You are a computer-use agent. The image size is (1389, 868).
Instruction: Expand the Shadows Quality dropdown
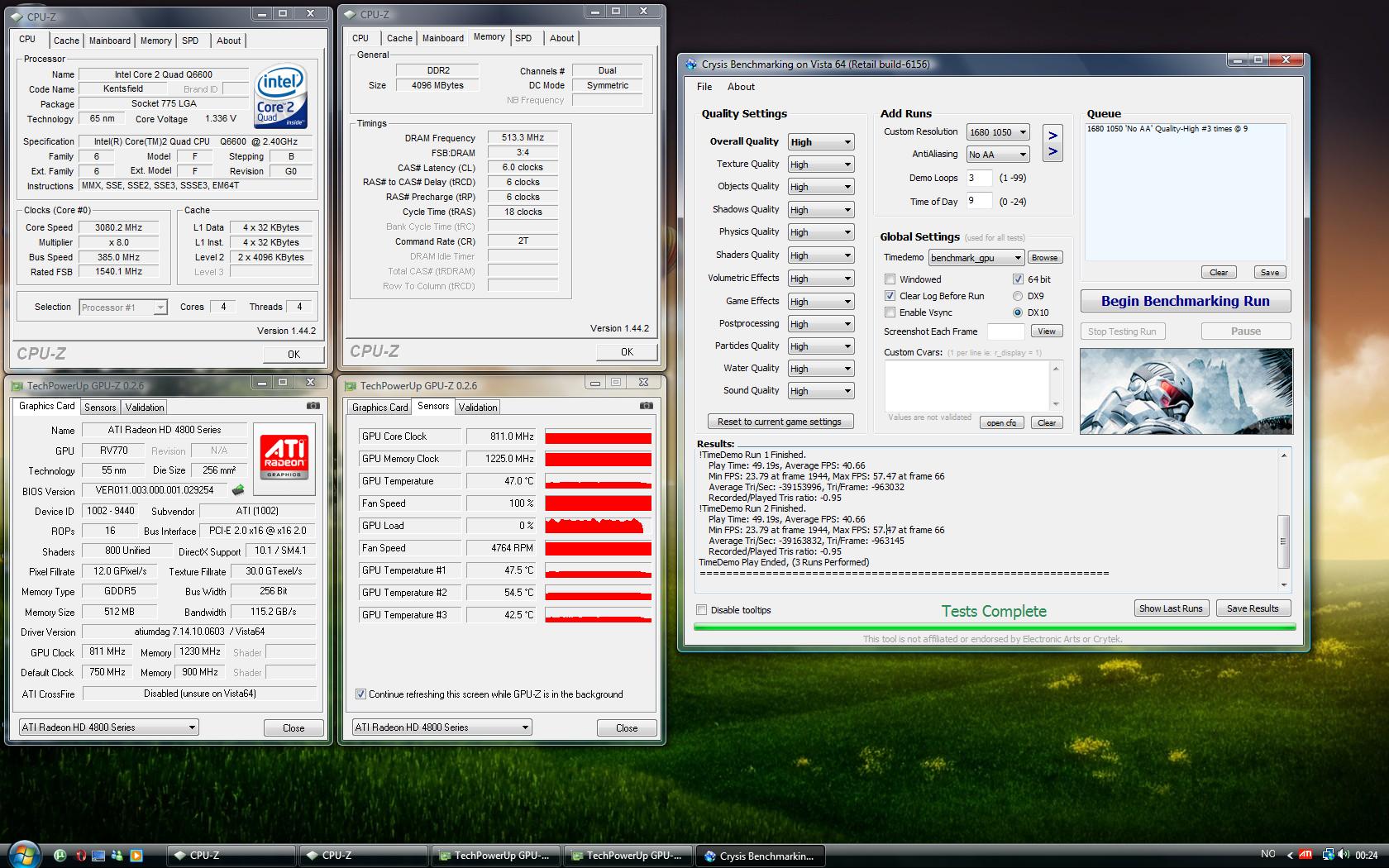(821, 210)
